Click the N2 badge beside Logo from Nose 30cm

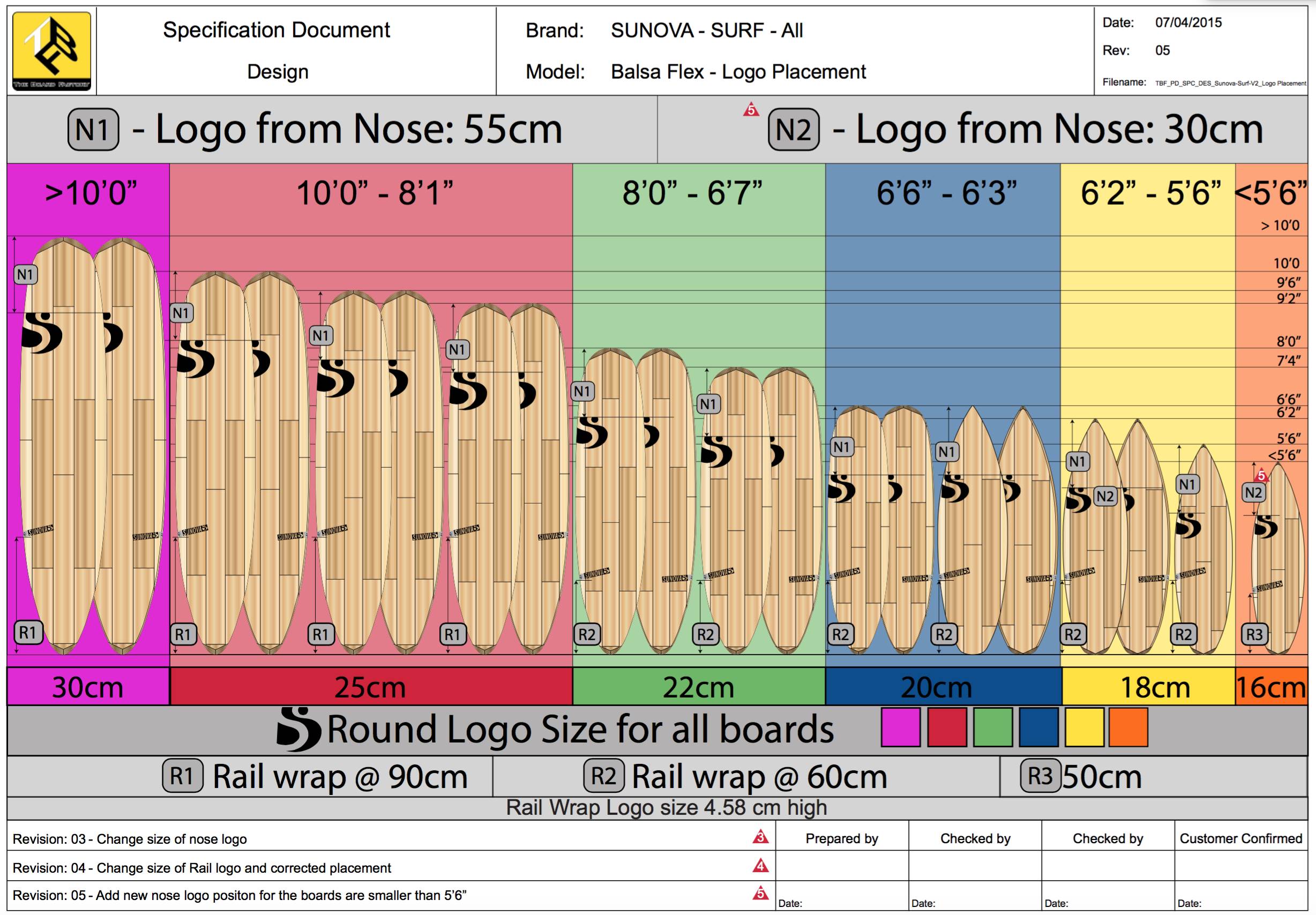(x=793, y=130)
